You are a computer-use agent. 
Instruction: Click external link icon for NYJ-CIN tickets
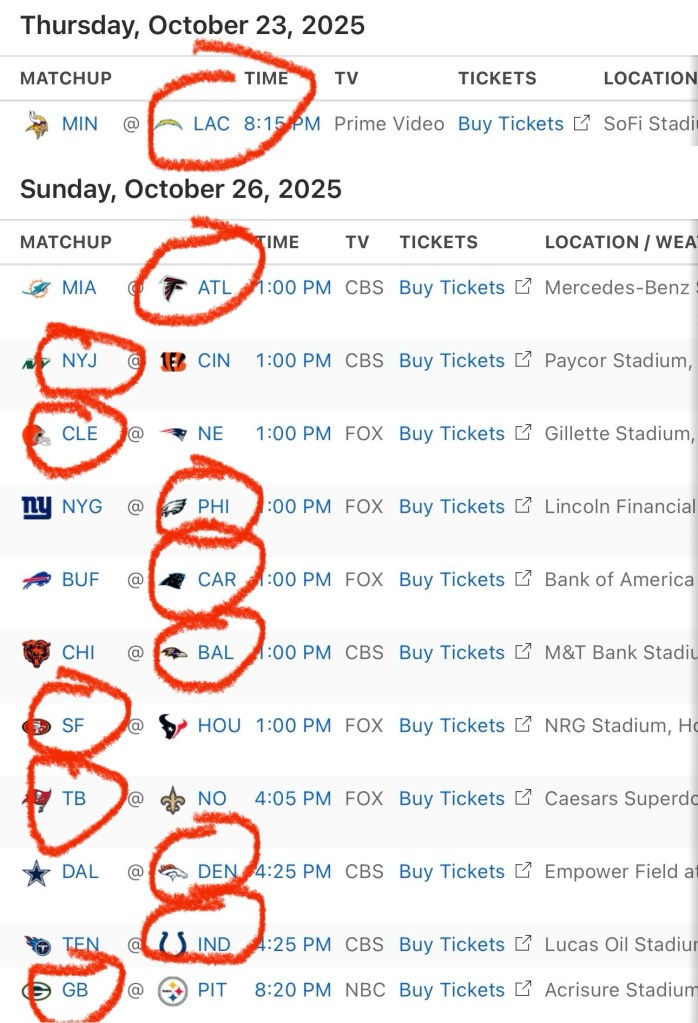[523, 360]
